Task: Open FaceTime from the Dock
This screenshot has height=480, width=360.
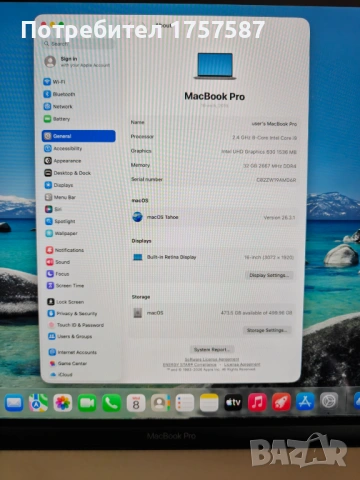Action: pyautogui.click(x=87, y=403)
